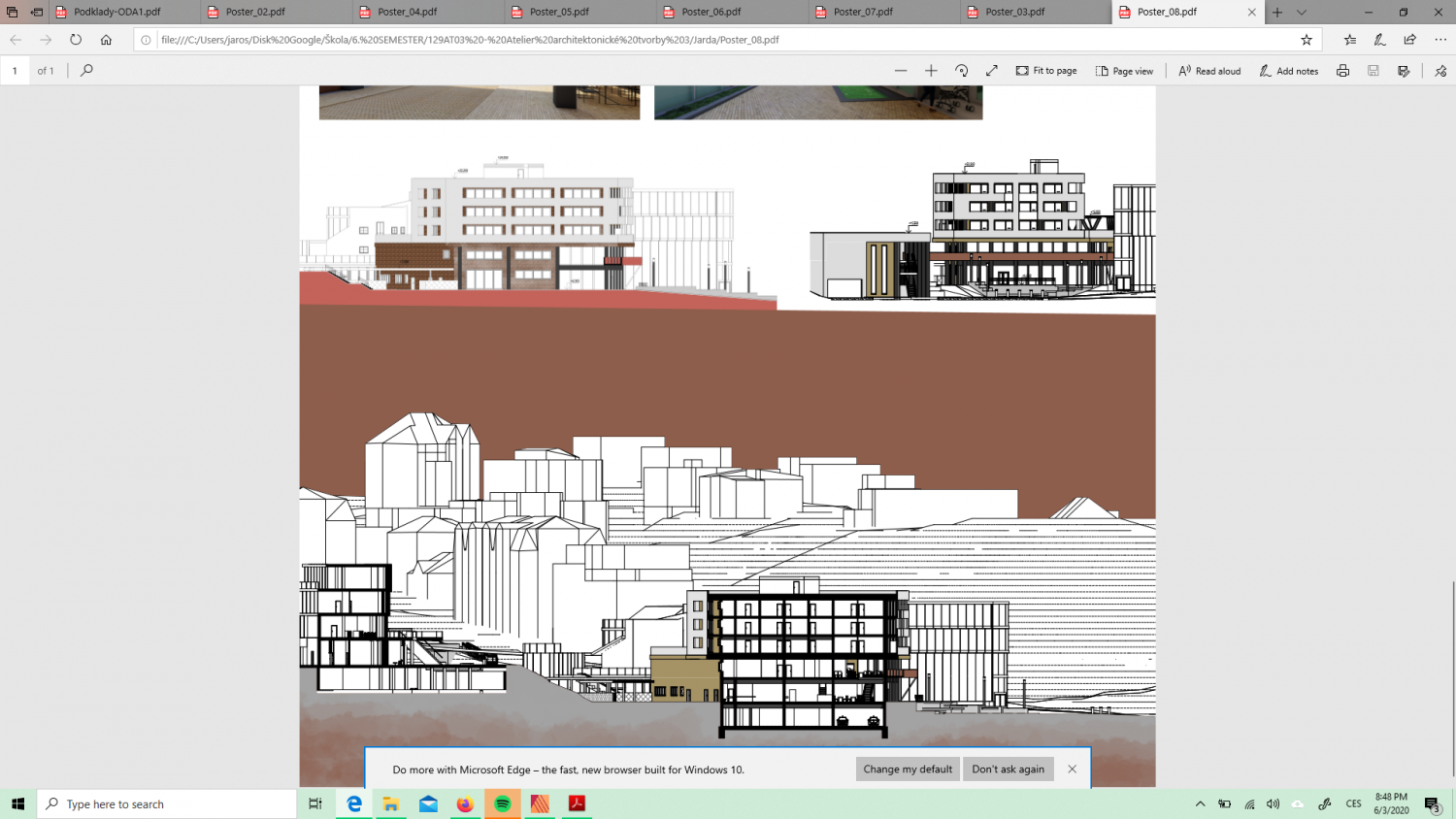Viewport: 1456px width, 819px height.
Task: Zoom in on the PDF
Action: point(931,71)
